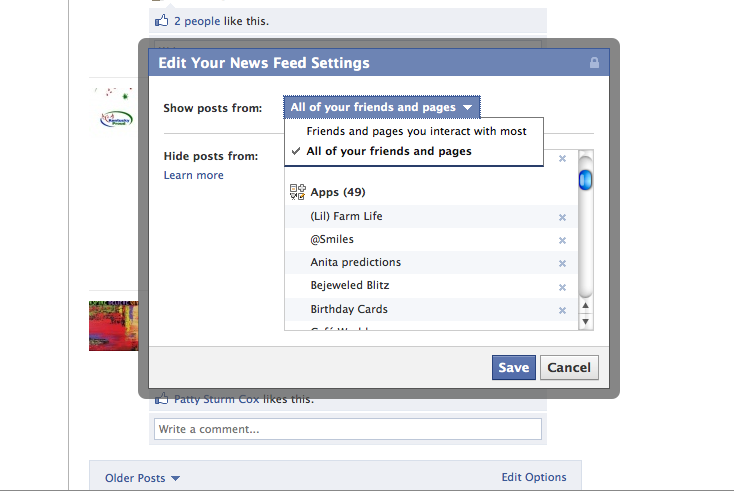Click the 'Write a comment...' field

[348, 429]
